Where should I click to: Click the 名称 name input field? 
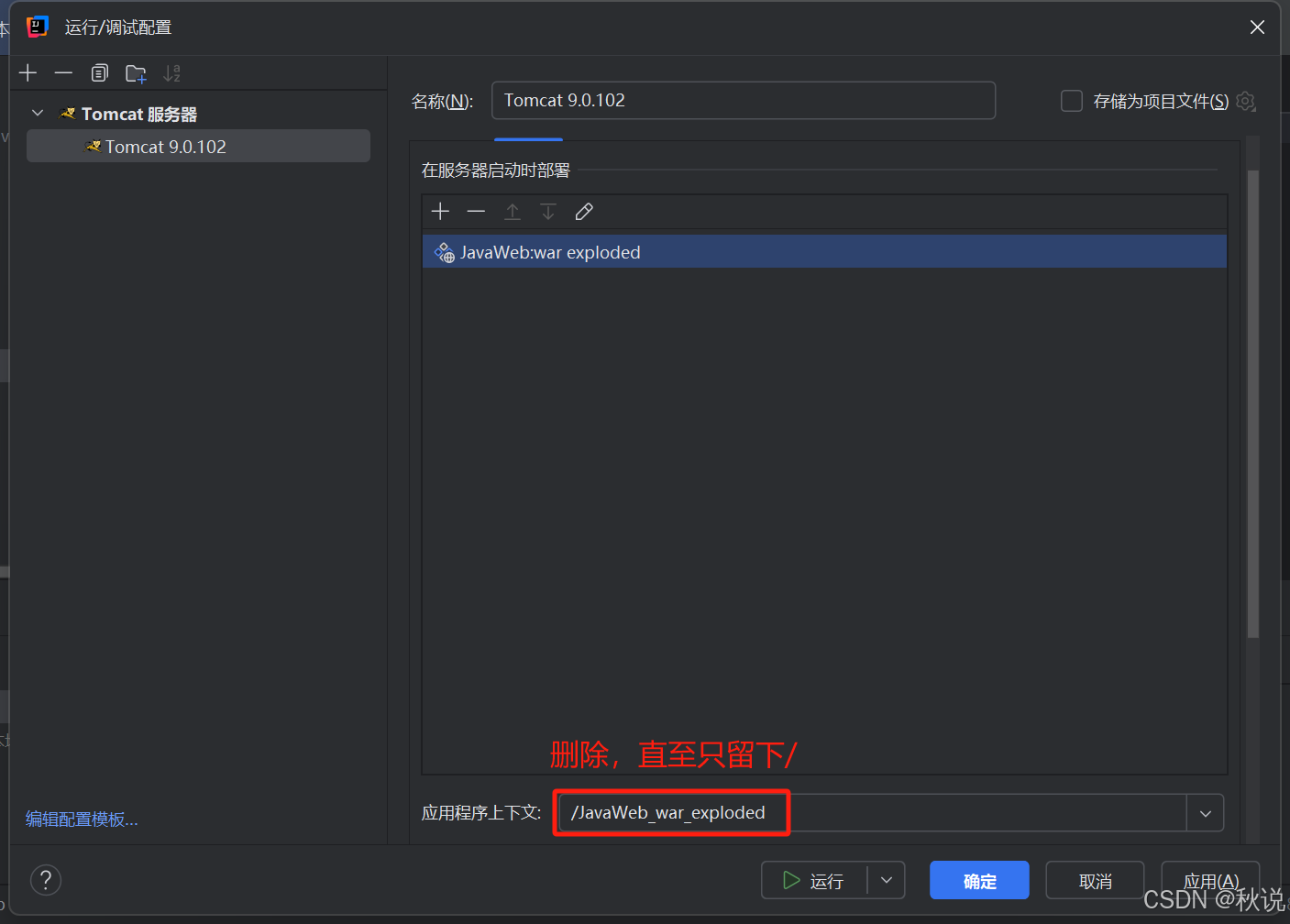744,101
